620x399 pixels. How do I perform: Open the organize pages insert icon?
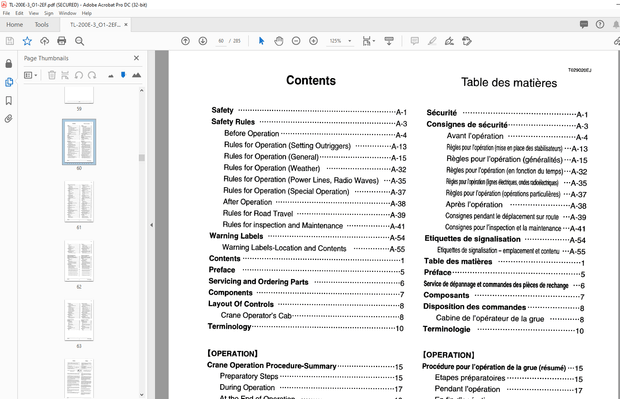(65, 75)
